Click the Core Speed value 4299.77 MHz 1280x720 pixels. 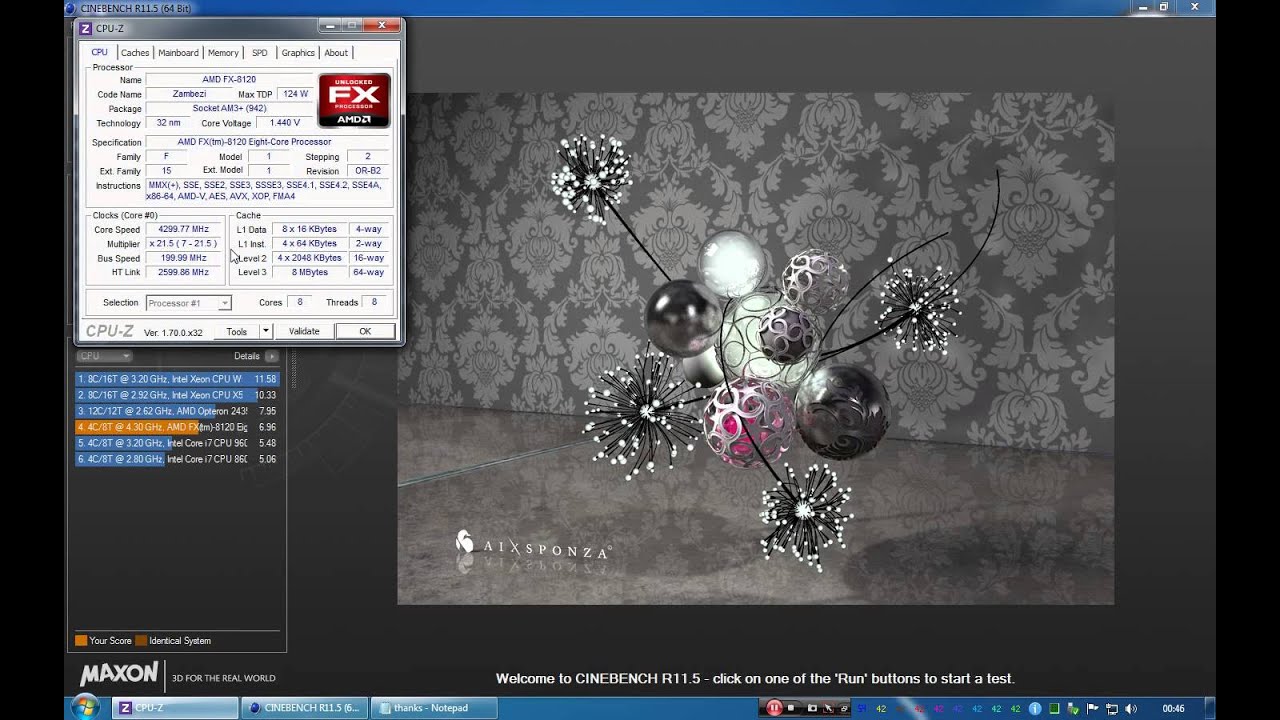click(x=183, y=229)
